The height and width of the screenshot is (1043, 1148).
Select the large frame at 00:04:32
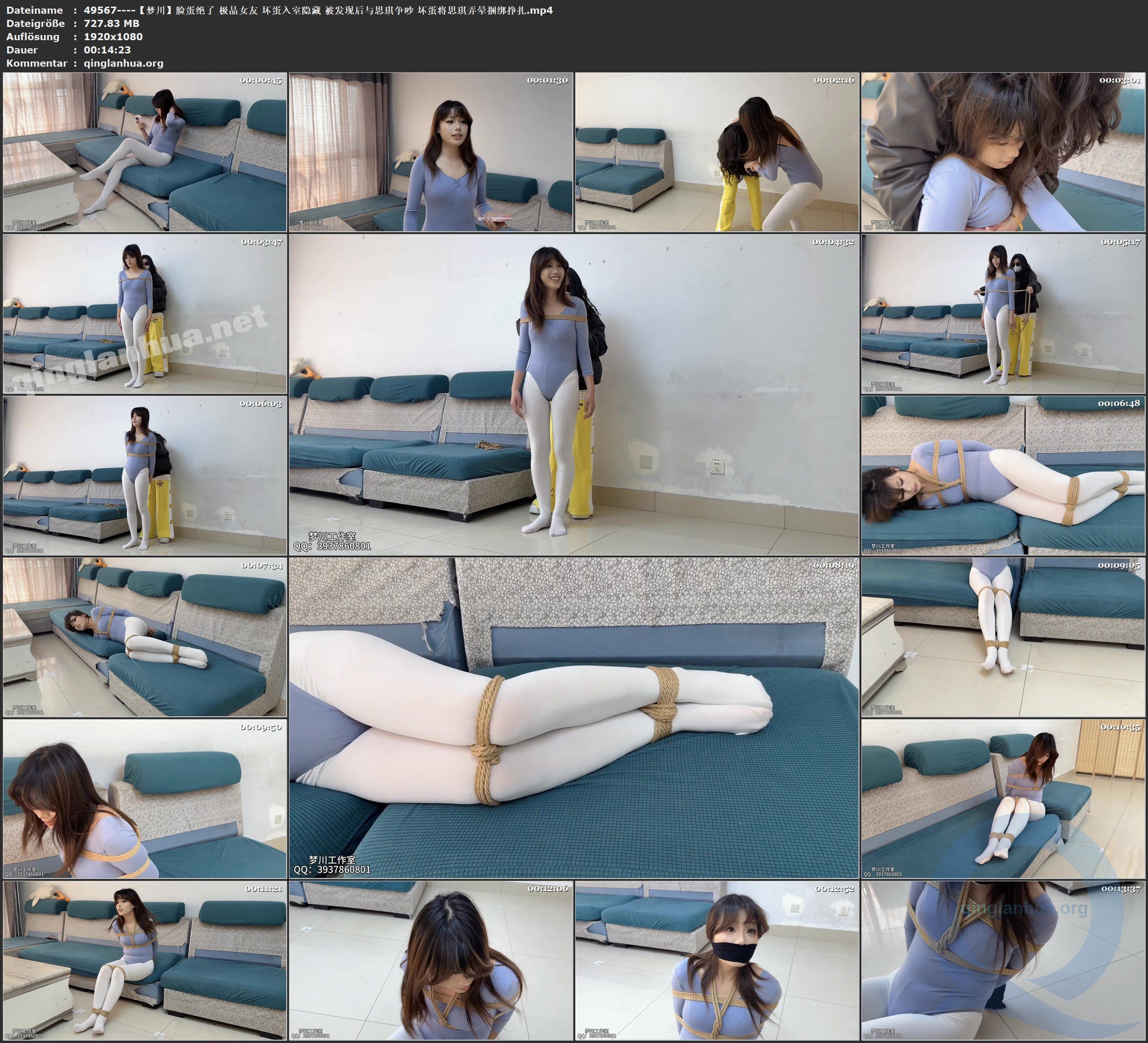[x=573, y=394]
